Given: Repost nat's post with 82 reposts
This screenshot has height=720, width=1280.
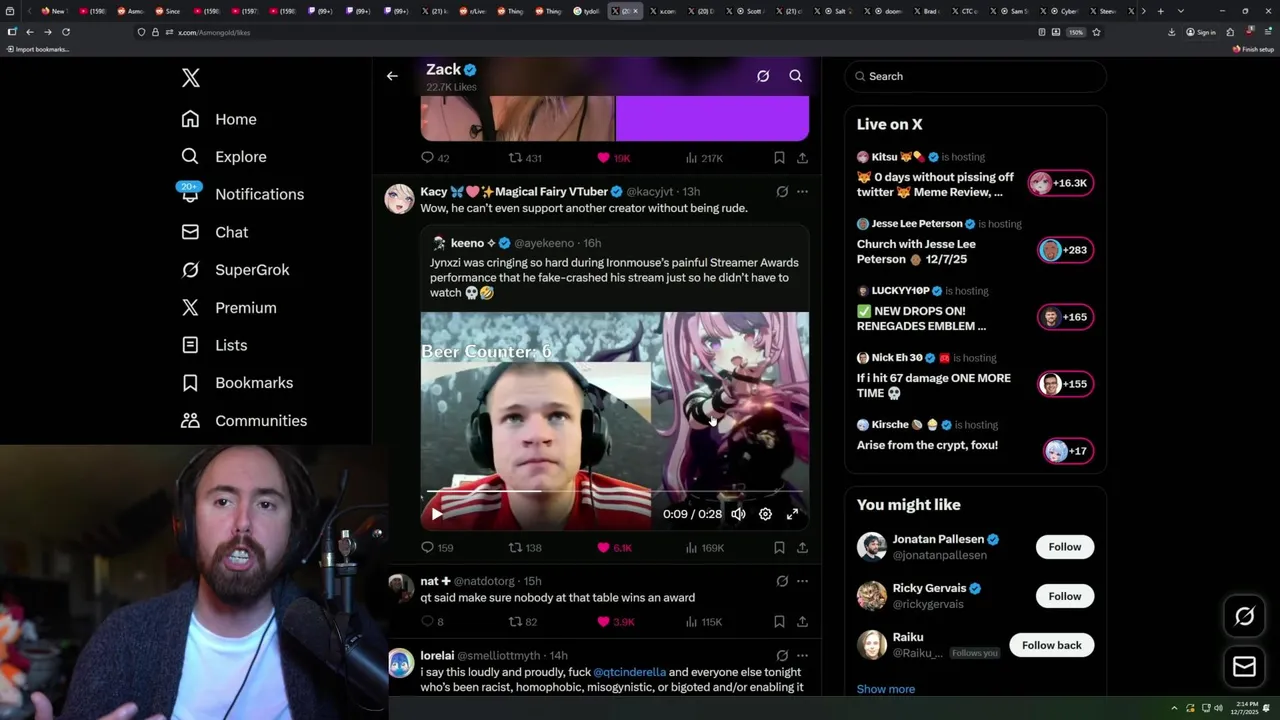Looking at the screenshot, I should click(523, 622).
